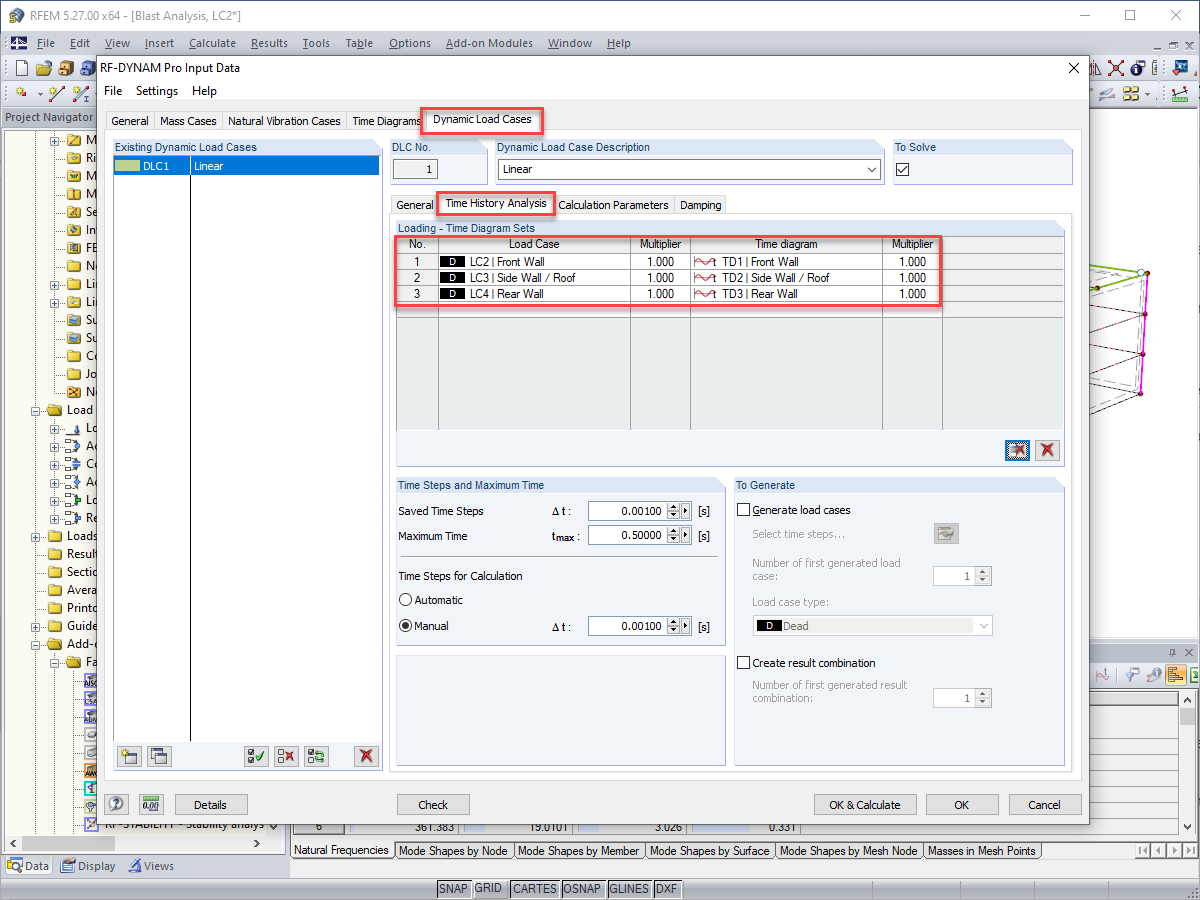Open Dynamic Load Case Description dropdown
Screen dimensions: 1200x900
[x=872, y=170]
